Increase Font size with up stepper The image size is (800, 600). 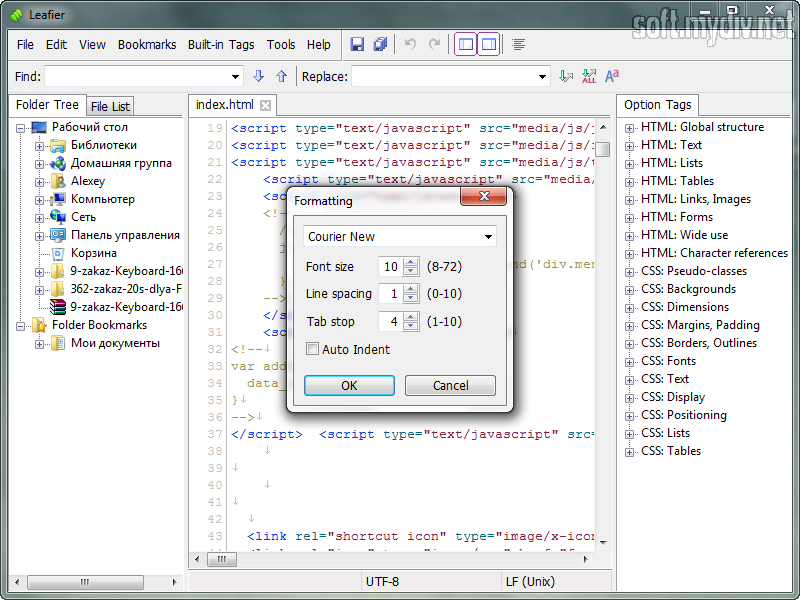pos(411,262)
